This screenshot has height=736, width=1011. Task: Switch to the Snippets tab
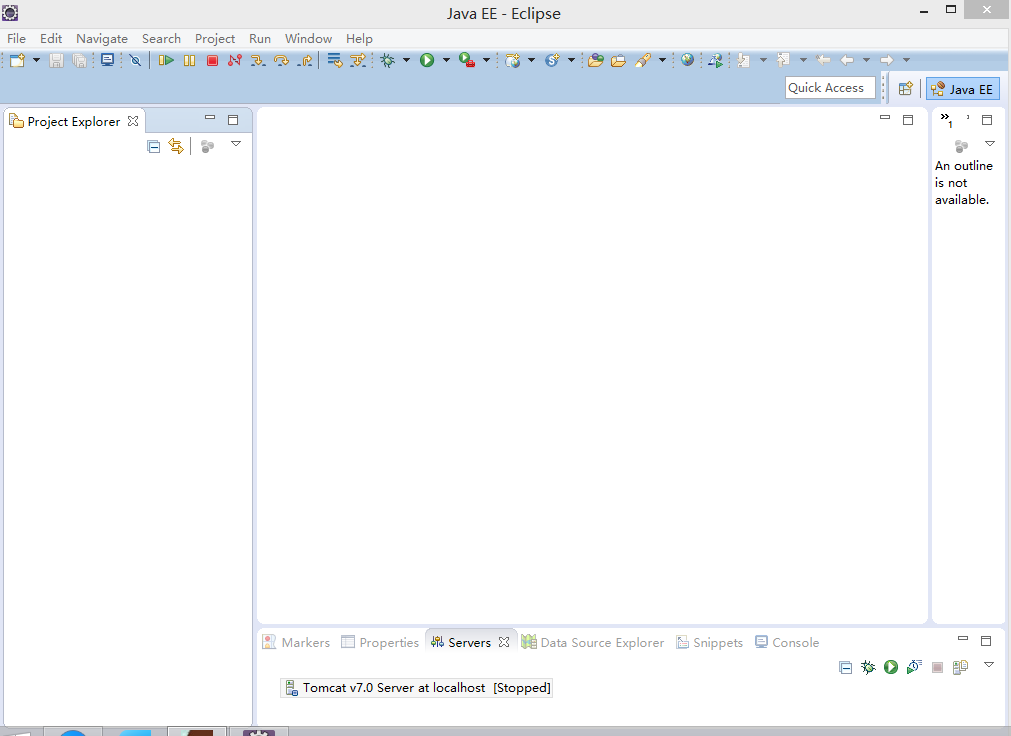710,642
